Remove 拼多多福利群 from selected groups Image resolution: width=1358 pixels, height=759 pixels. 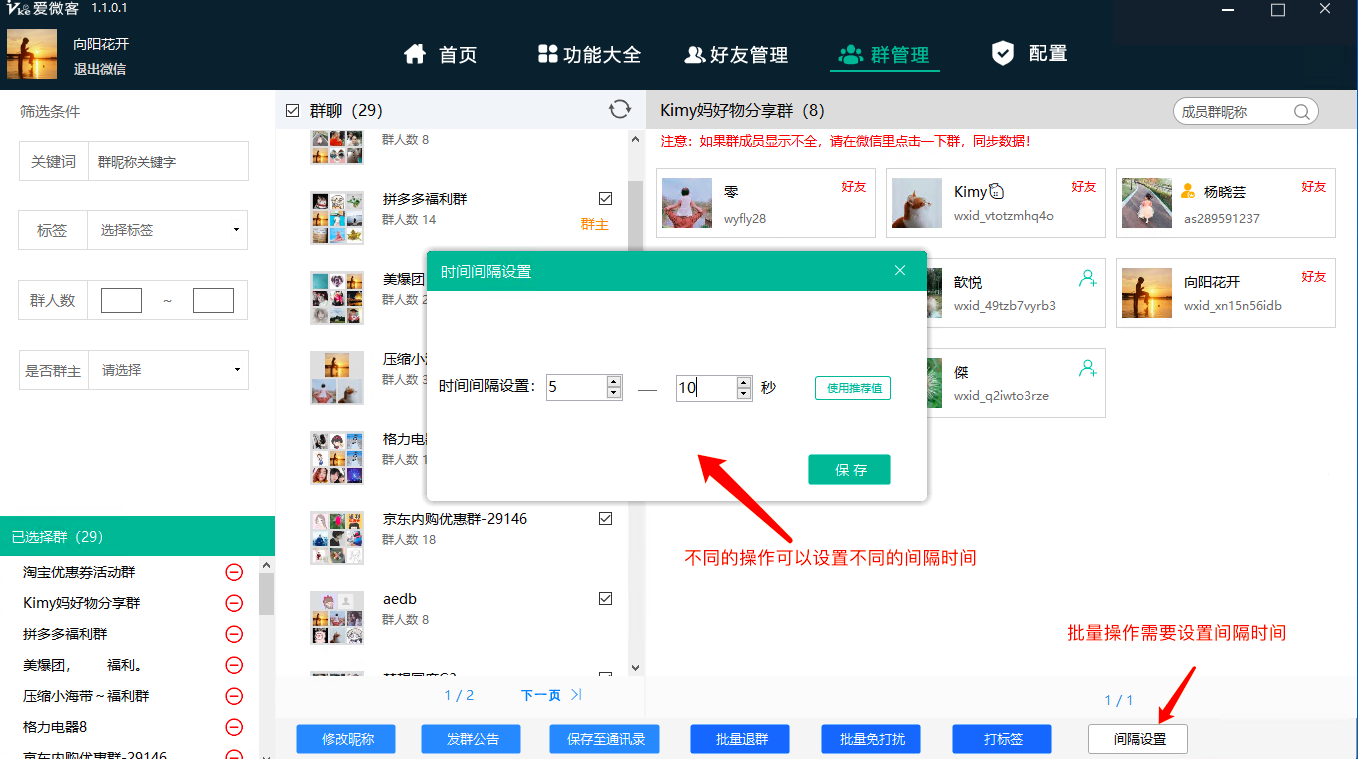(234, 634)
